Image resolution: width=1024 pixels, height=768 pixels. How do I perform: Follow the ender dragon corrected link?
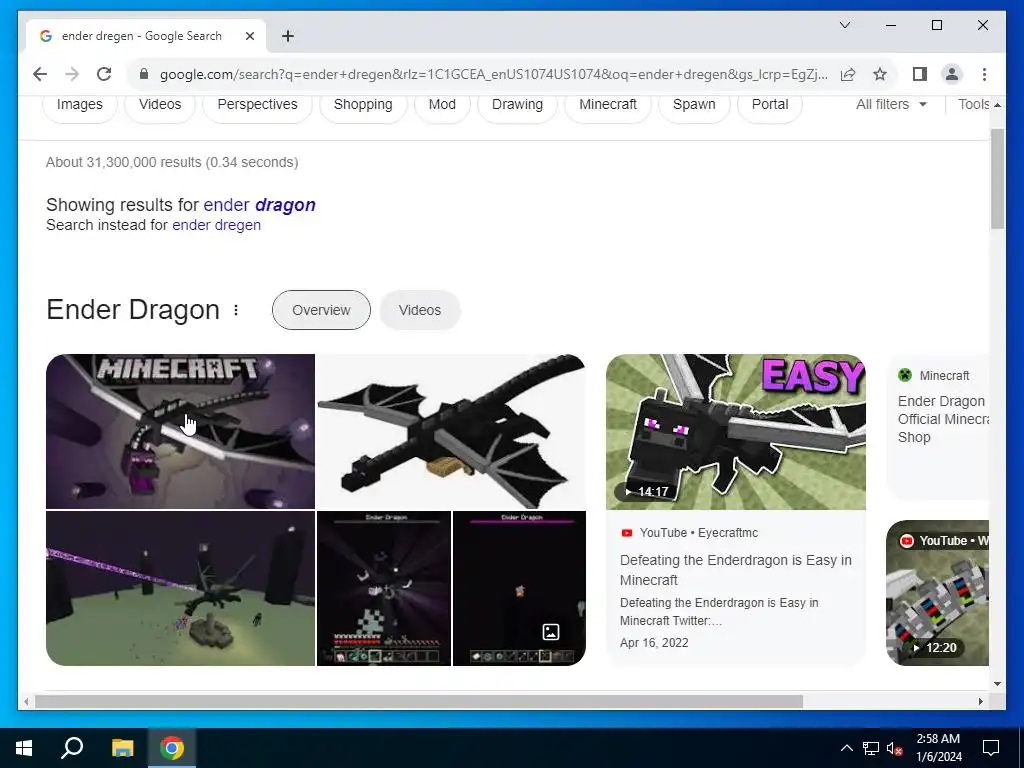(259, 205)
